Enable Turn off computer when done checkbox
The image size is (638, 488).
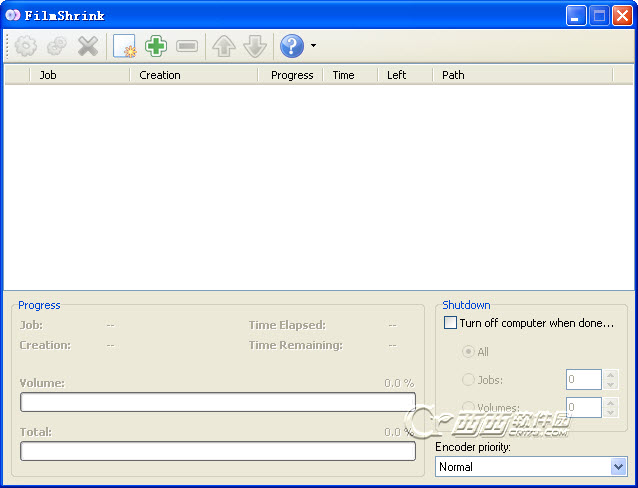click(x=450, y=323)
